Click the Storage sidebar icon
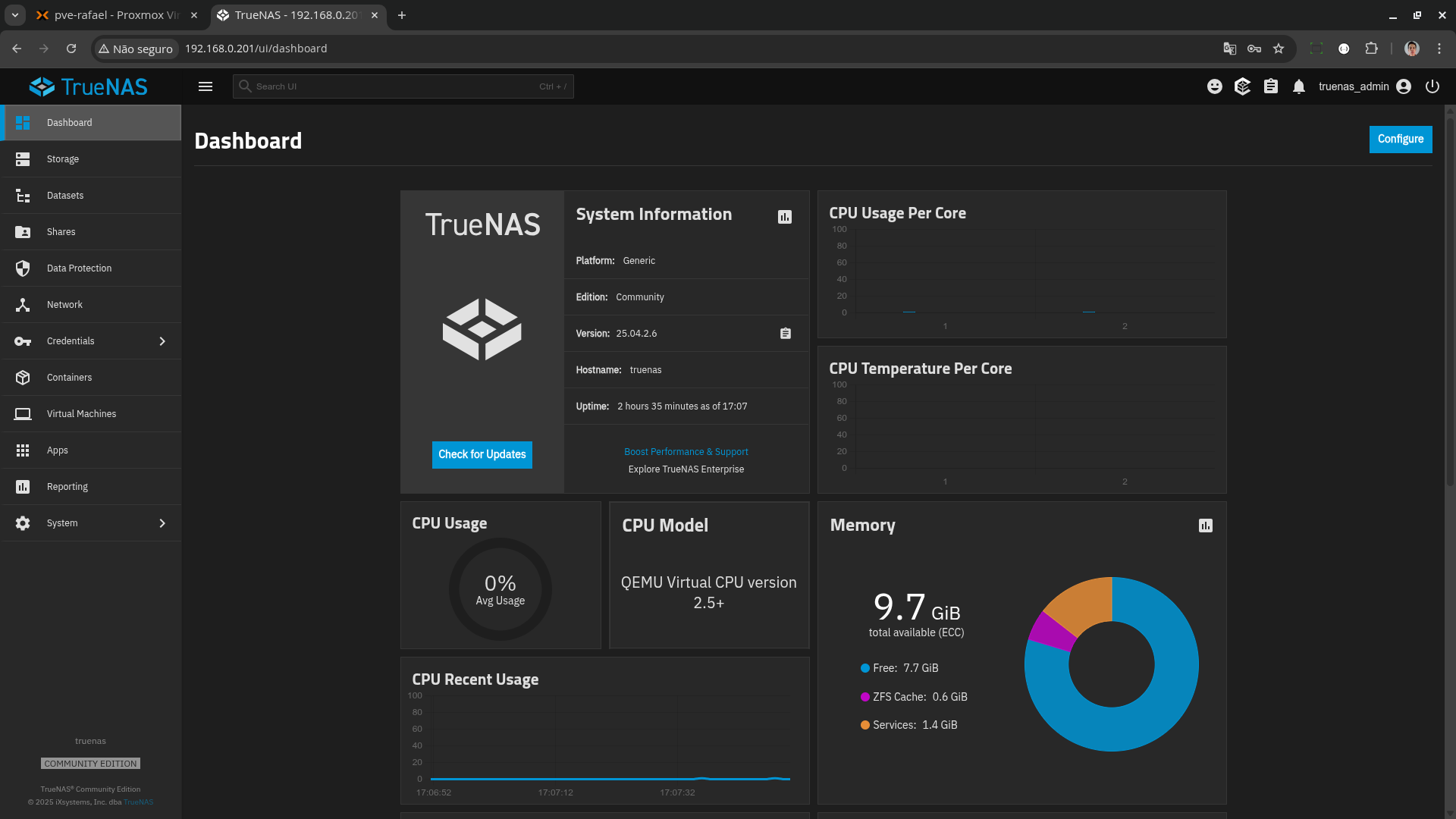This screenshot has height=819, width=1456. pyautogui.click(x=23, y=159)
